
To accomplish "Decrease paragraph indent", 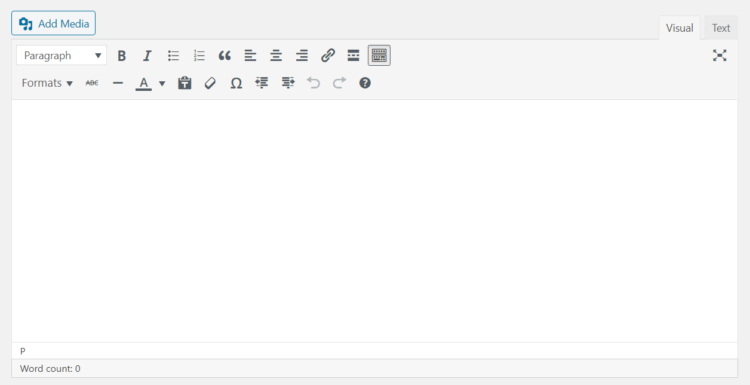I will click(x=262, y=83).
